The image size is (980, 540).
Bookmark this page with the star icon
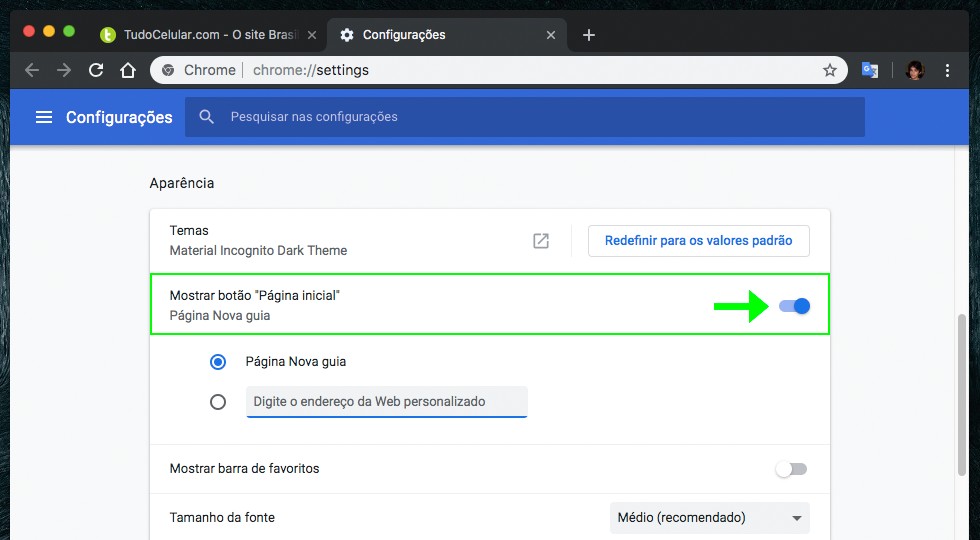click(829, 70)
